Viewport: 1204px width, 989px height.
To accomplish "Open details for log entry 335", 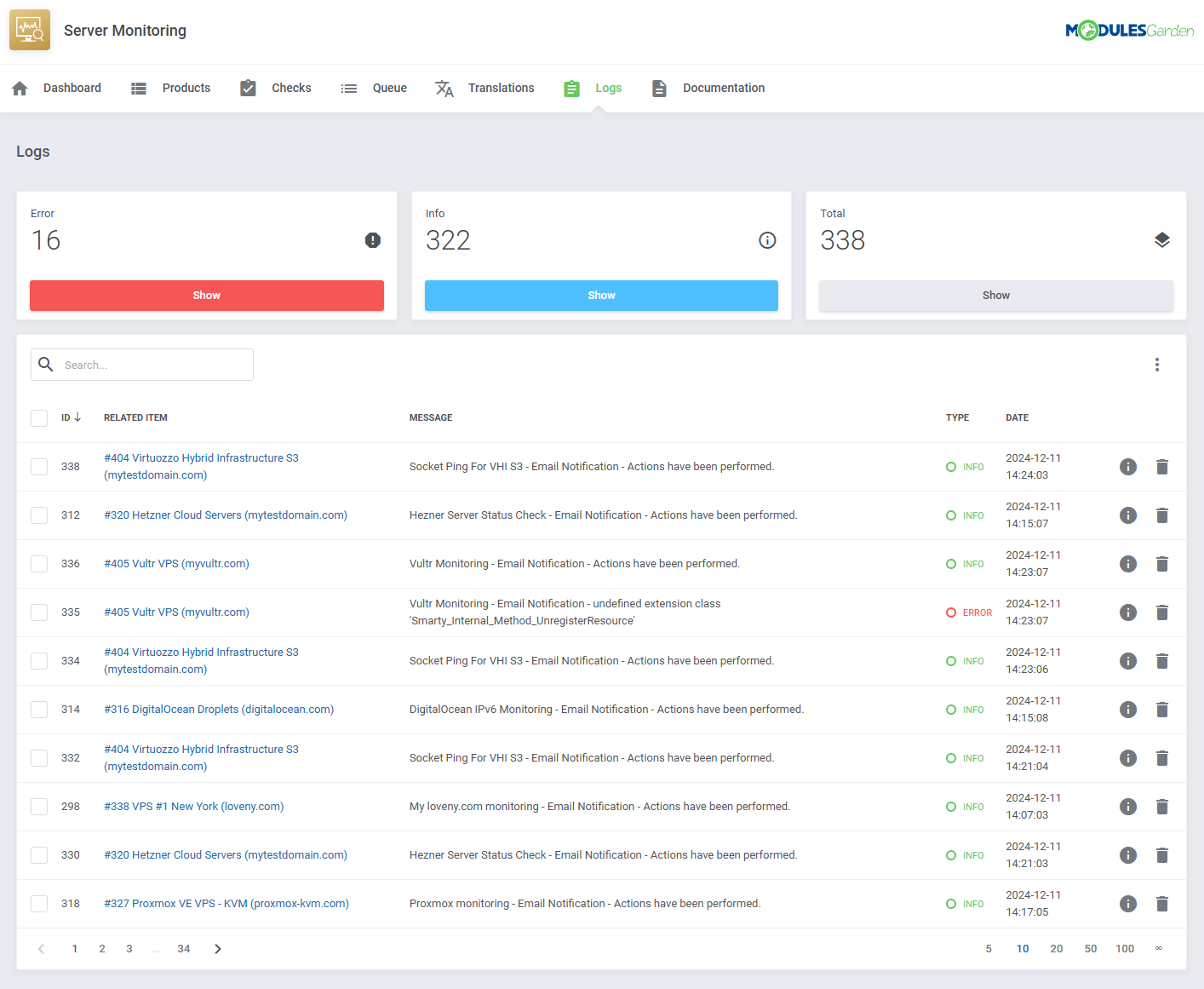I will [x=1128, y=612].
